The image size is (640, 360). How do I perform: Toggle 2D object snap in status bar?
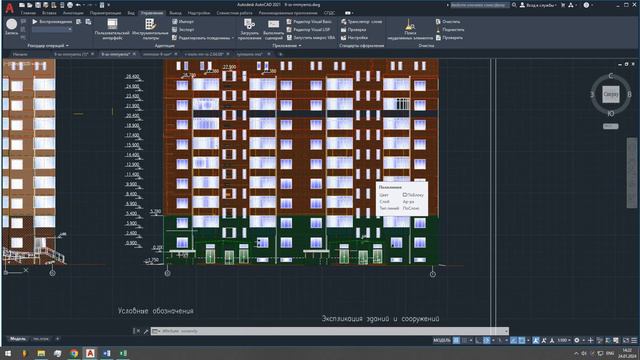click(522, 340)
